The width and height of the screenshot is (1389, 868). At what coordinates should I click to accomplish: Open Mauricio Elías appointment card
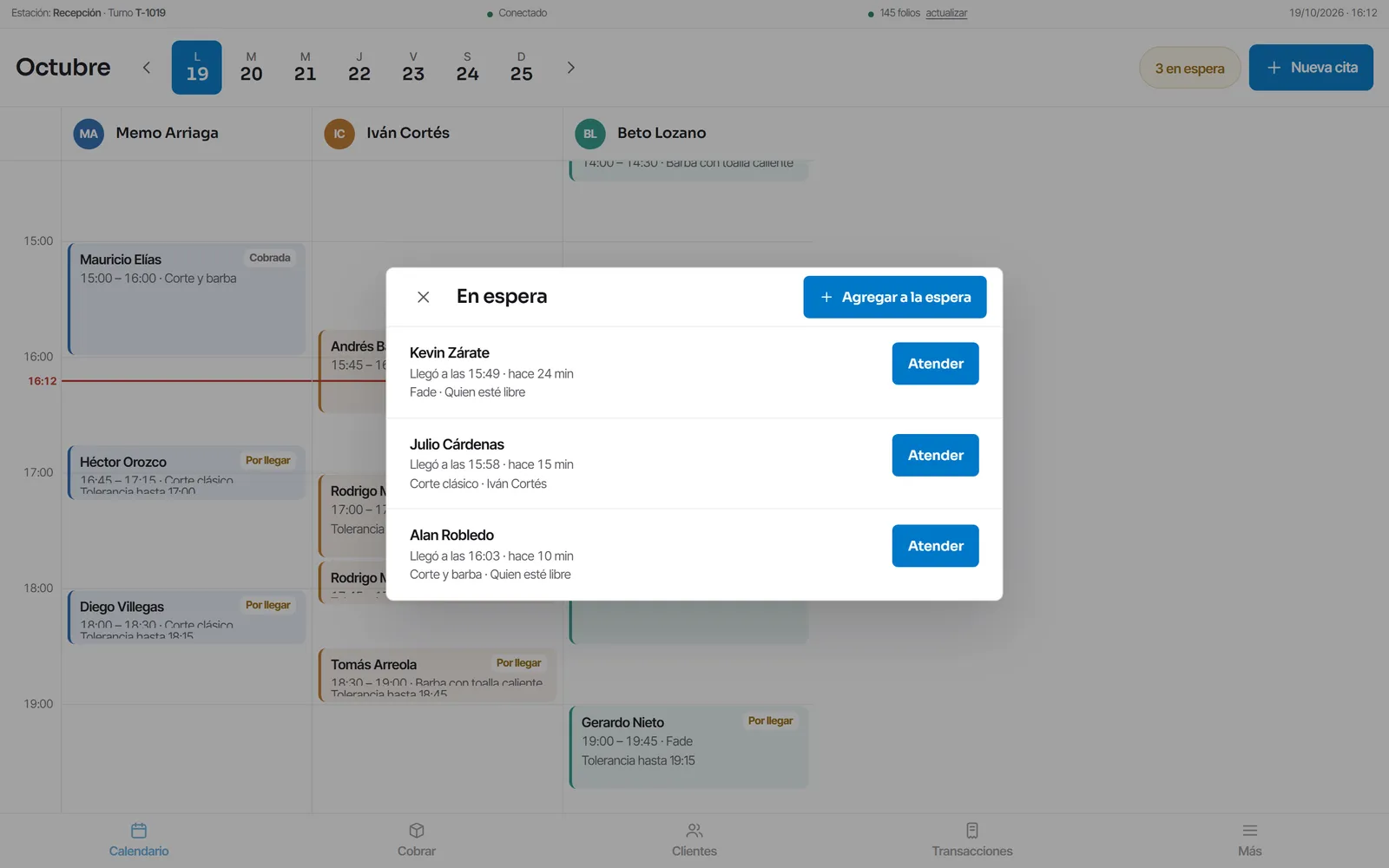(187, 299)
